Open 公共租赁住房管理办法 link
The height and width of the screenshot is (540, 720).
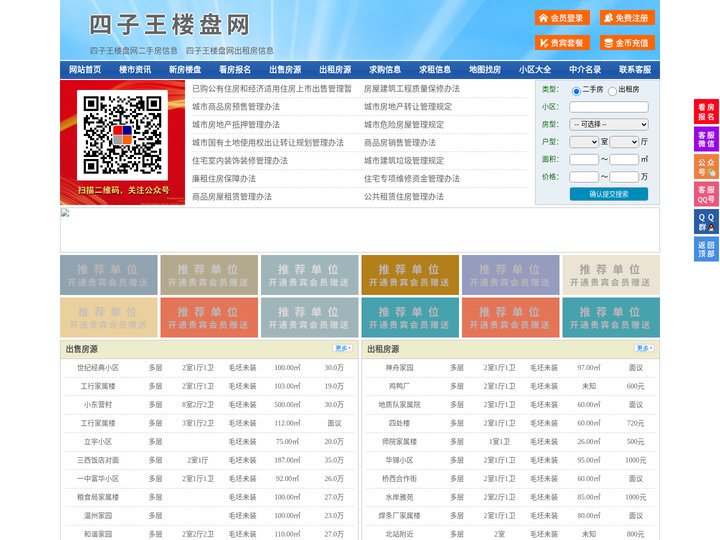coord(404,197)
